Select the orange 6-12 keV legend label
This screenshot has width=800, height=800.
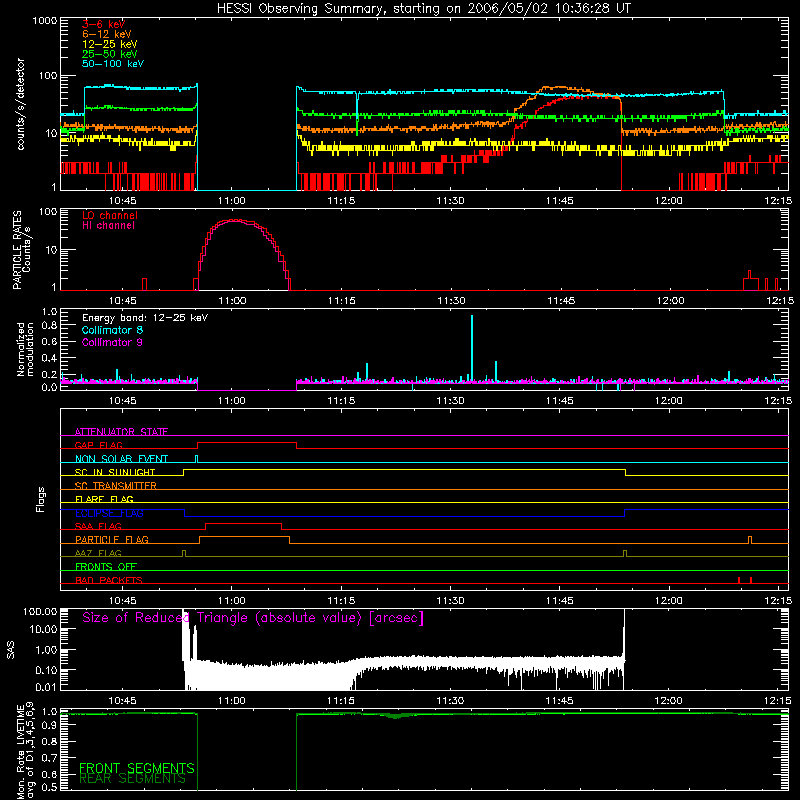(x=107, y=34)
